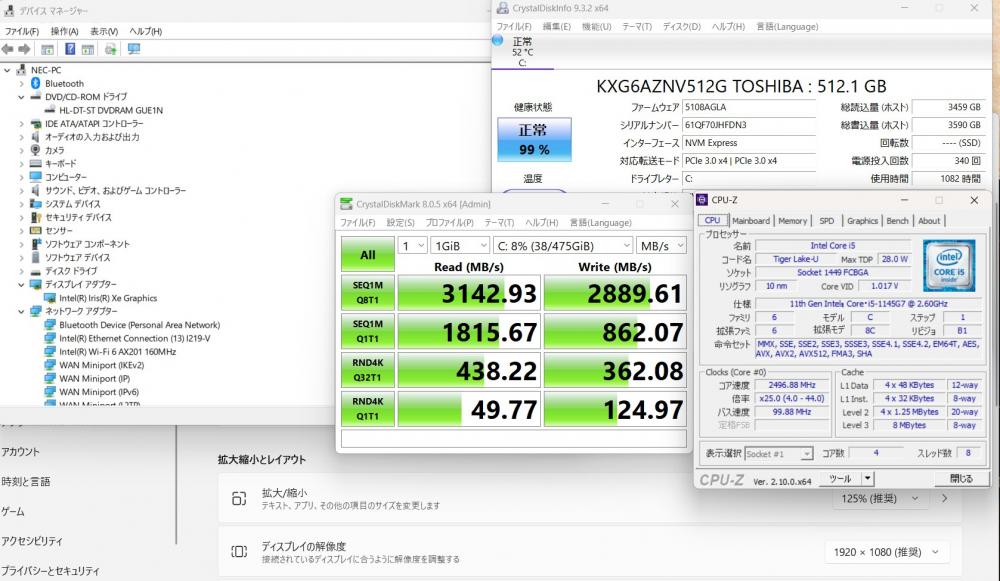Open the 表示(V) menu in Device Manager
The height and width of the screenshot is (581, 1000).
click(104, 31)
